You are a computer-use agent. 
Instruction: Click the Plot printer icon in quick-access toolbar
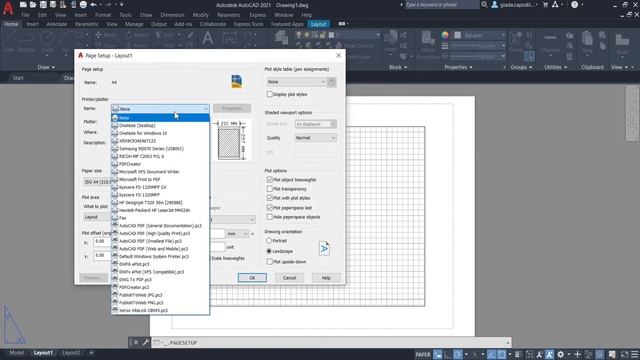coord(83,5)
